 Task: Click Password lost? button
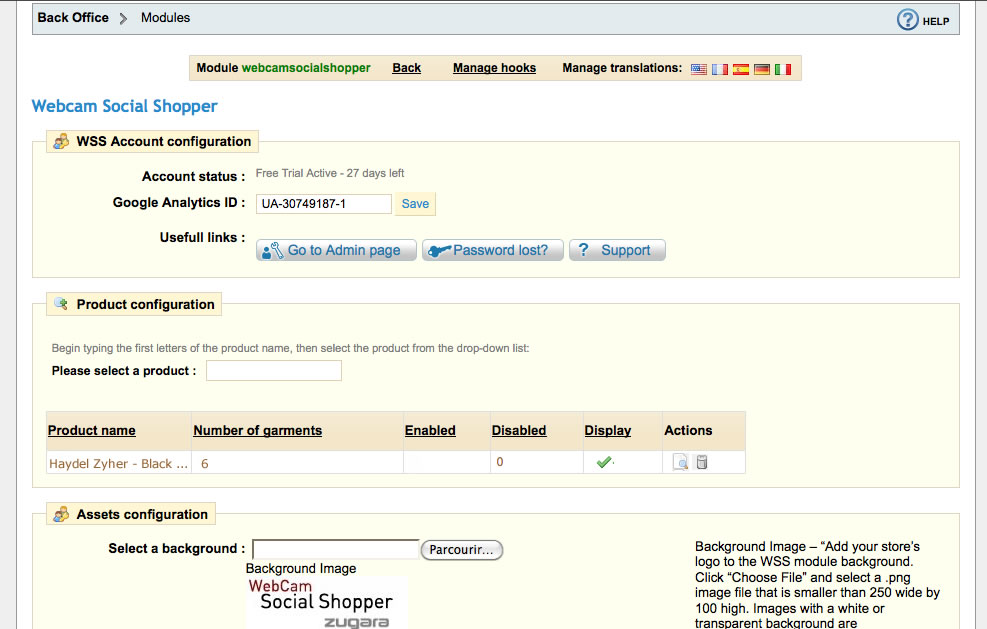(x=493, y=250)
